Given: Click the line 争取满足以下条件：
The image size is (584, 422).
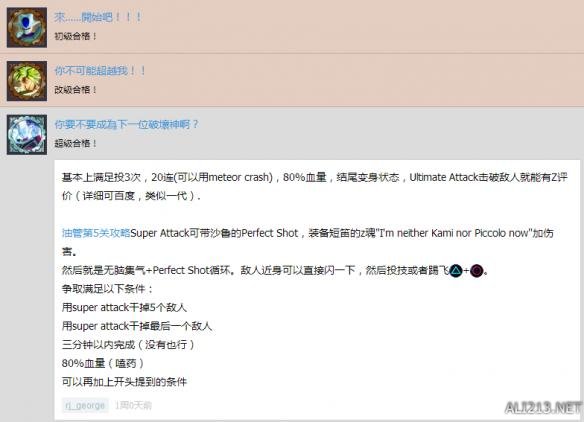Looking at the screenshot, I should tap(108, 289).
